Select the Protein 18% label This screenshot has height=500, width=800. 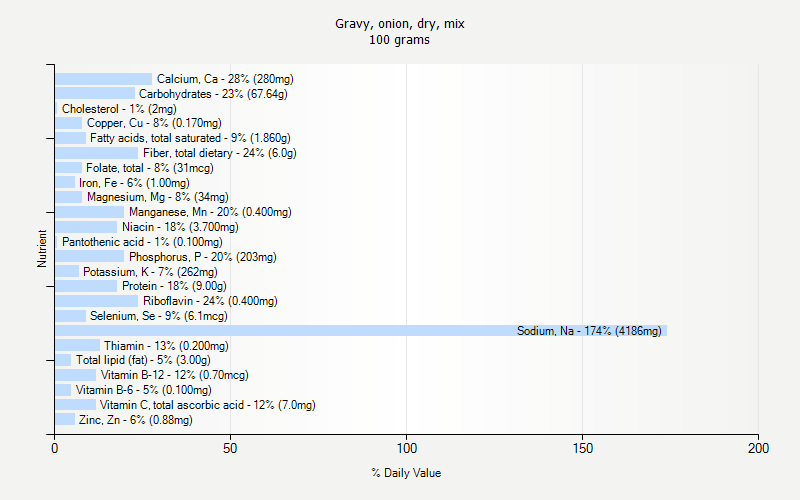(x=174, y=286)
